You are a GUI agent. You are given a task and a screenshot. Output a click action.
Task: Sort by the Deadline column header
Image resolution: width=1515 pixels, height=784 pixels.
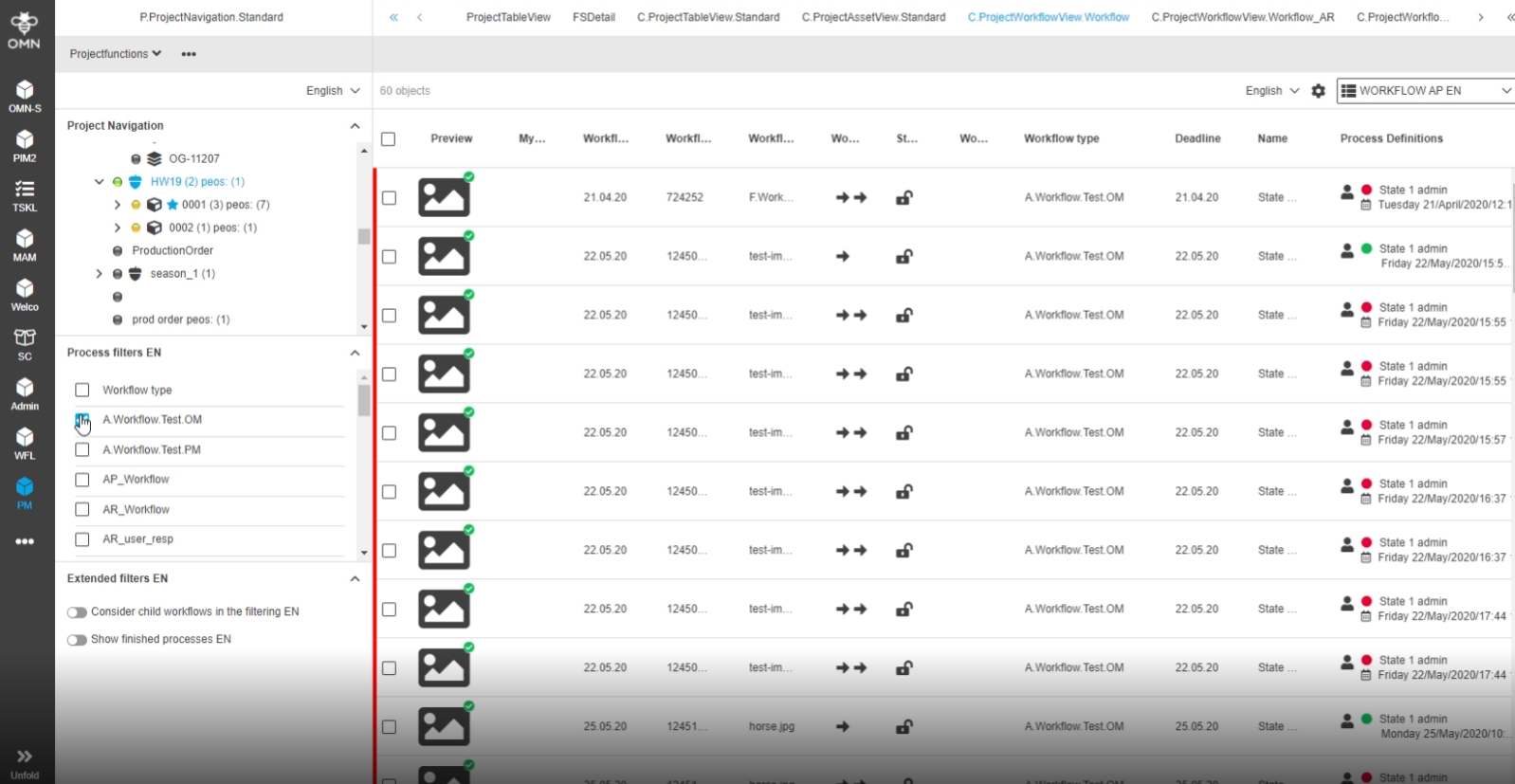(x=1197, y=138)
